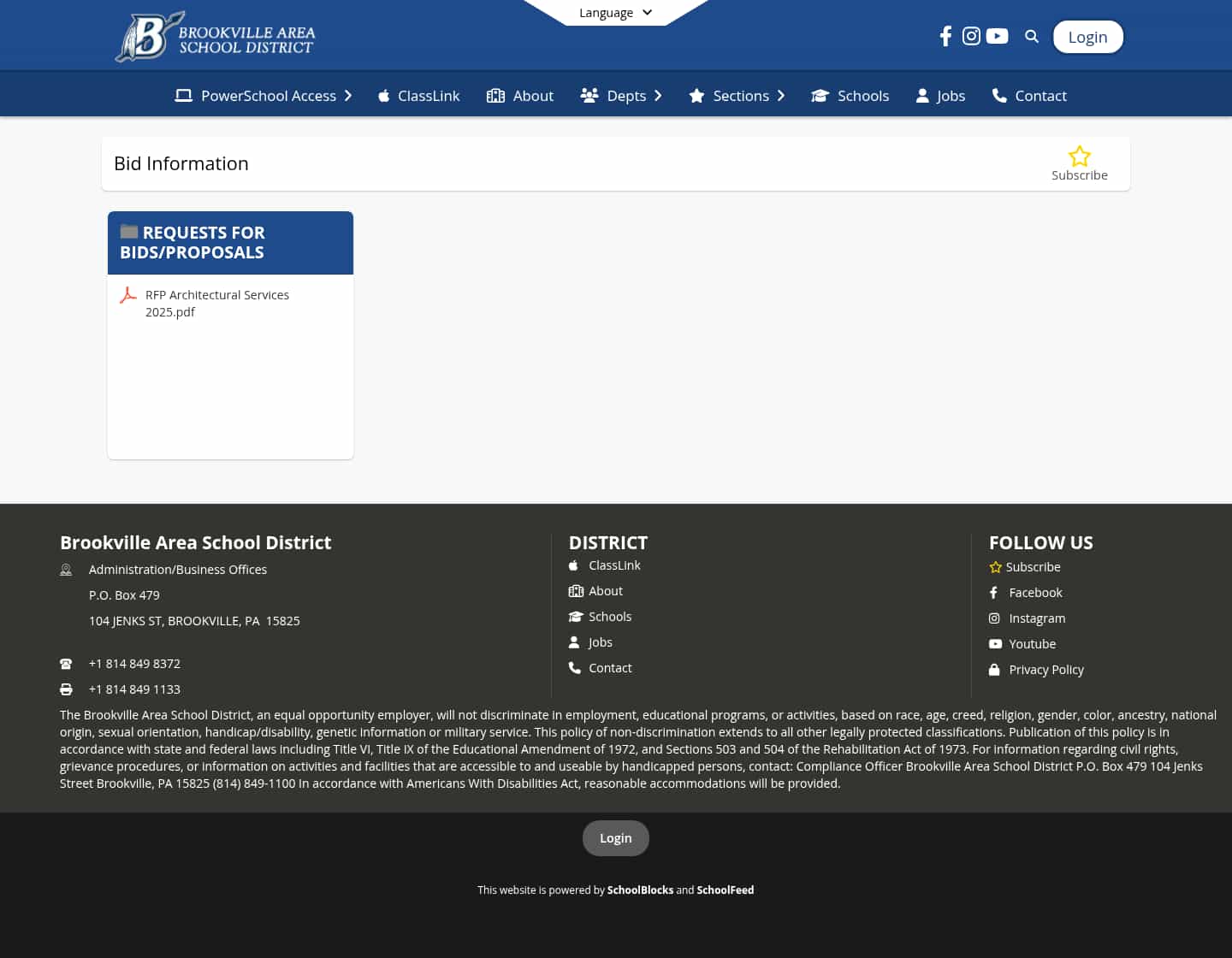Click the phone icon next to +1 814 849 8372
This screenshot has height=958, width=1232.
pyautogui.click(x=66, y=664)
